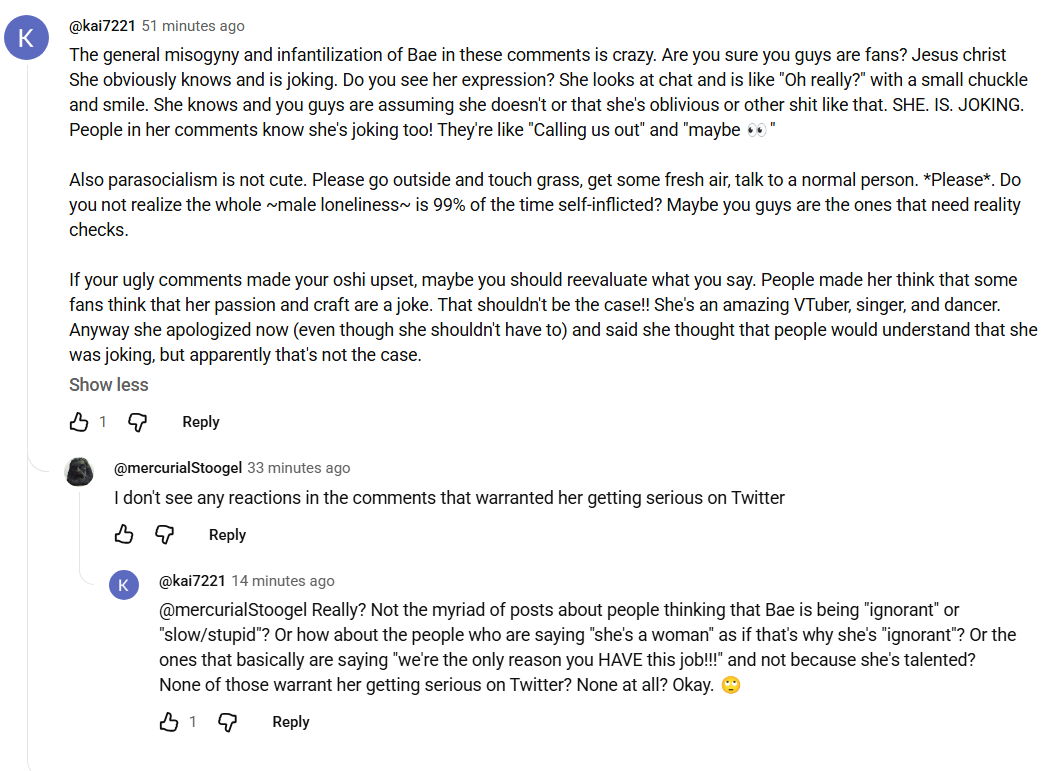
Task: Collapse comment with Show less
Action: tap(109, 385)
